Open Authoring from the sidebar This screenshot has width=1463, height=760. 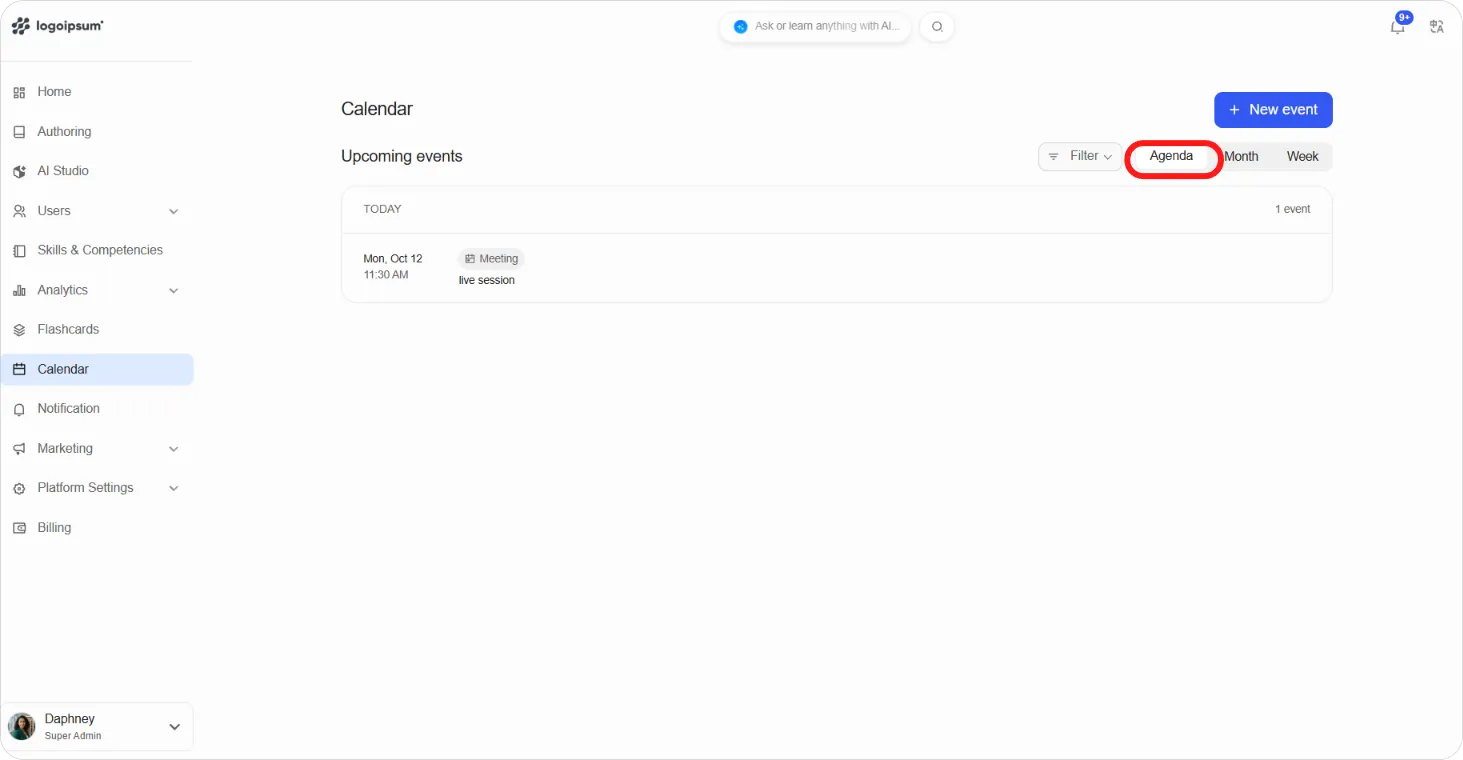[x=97, y=132]
